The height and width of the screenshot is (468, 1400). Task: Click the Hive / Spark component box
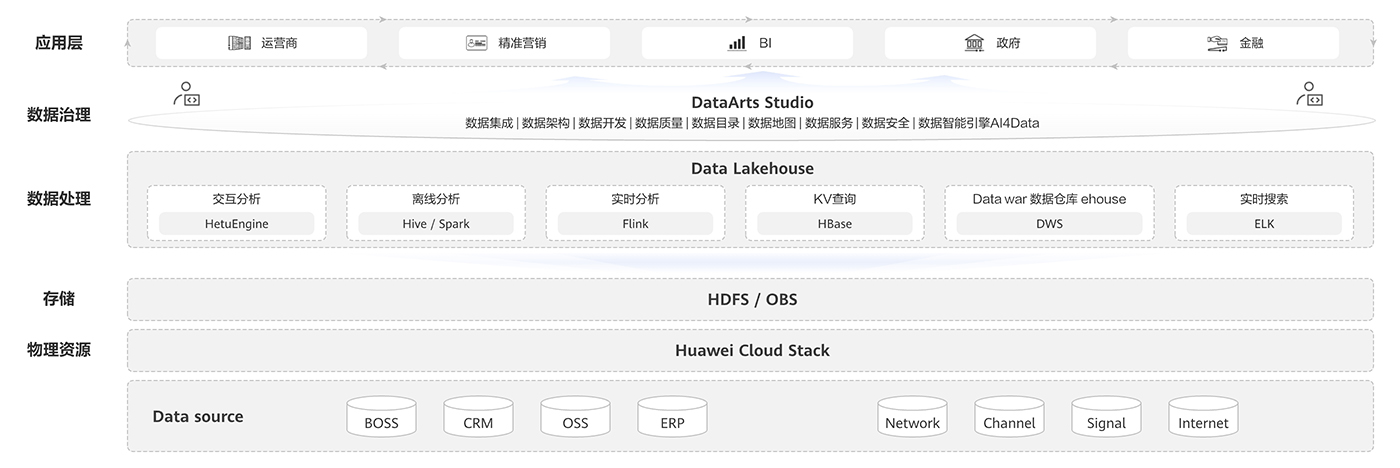point(436,224)
